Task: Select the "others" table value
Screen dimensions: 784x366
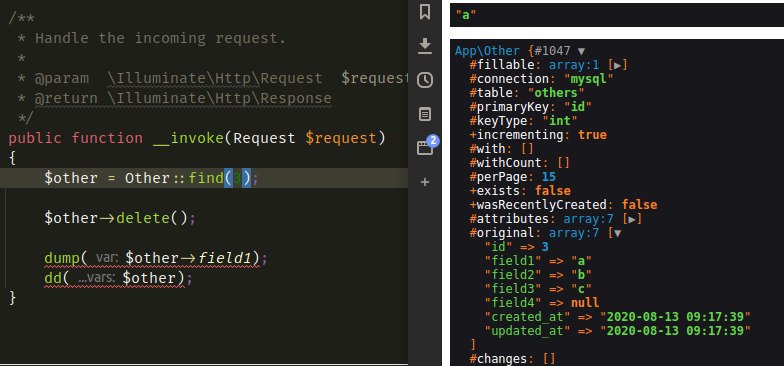Action: click(x=556, y=93)
